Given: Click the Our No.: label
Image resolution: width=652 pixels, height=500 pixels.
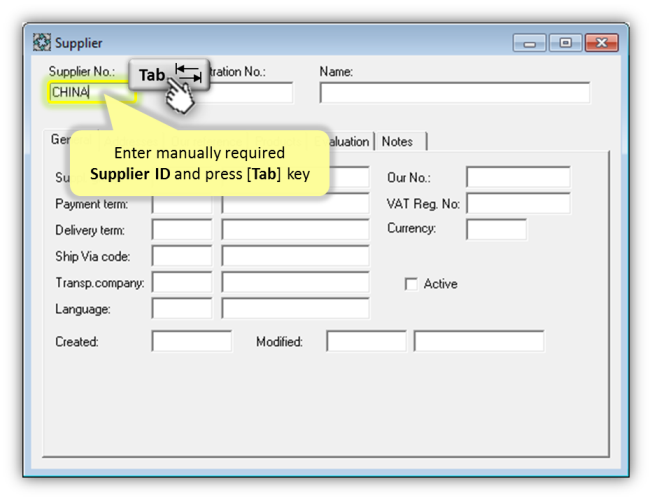Looking at the screenshot, I should (409, 178).
